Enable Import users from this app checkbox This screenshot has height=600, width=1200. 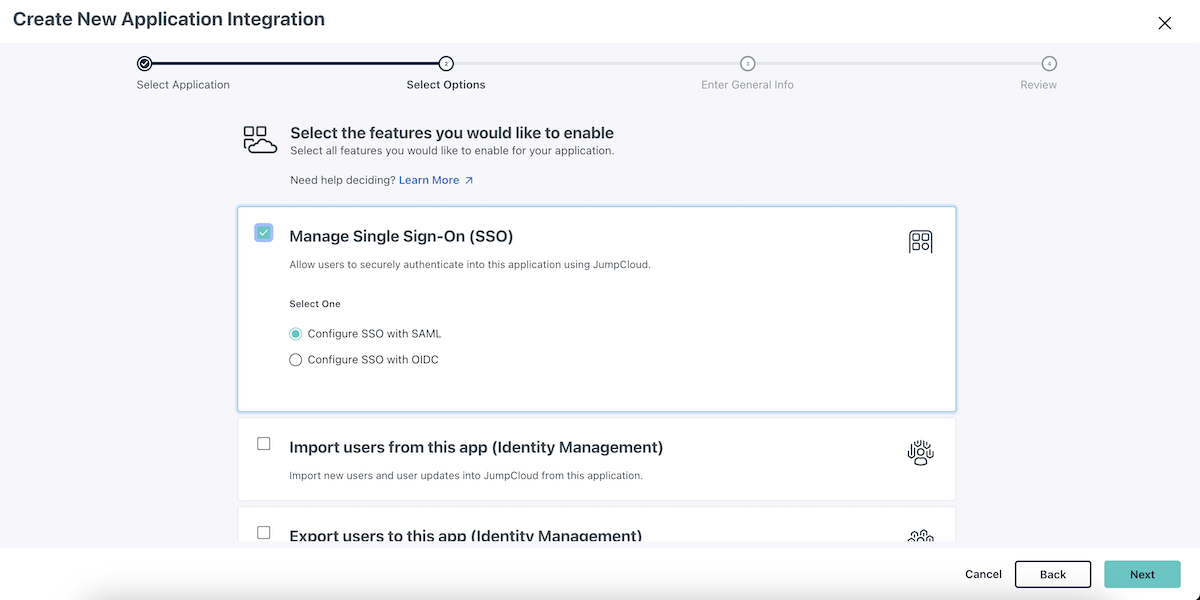pyautogui.click(x=264, y=444)
